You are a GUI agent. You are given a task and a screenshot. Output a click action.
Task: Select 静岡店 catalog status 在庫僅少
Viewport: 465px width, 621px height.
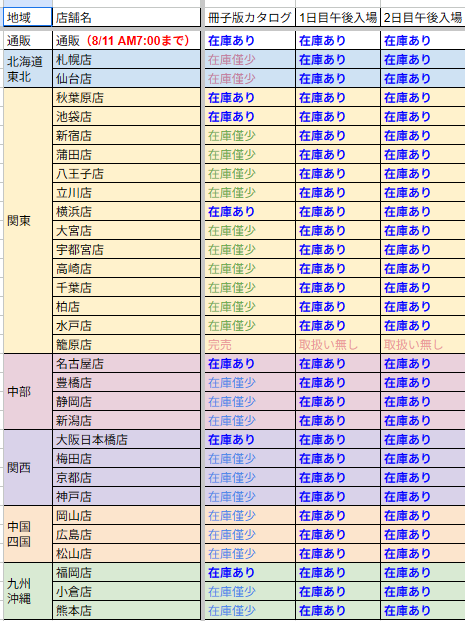click(x=250, y=402)
